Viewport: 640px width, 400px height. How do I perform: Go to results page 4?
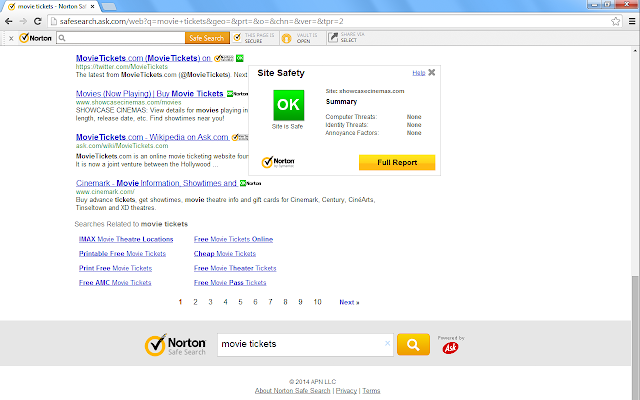pos(225,302)
